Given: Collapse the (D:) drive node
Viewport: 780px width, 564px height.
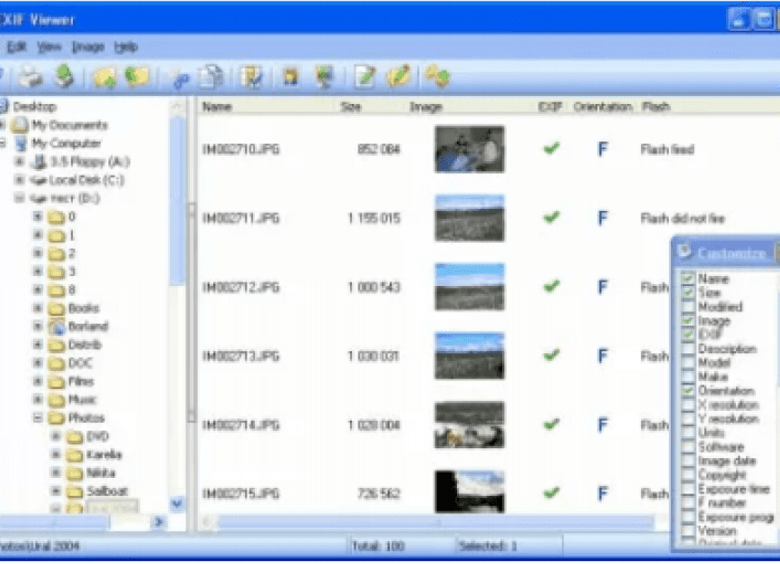Looking at the screenshot, I should pyautogui.click(x=19, y=198).
